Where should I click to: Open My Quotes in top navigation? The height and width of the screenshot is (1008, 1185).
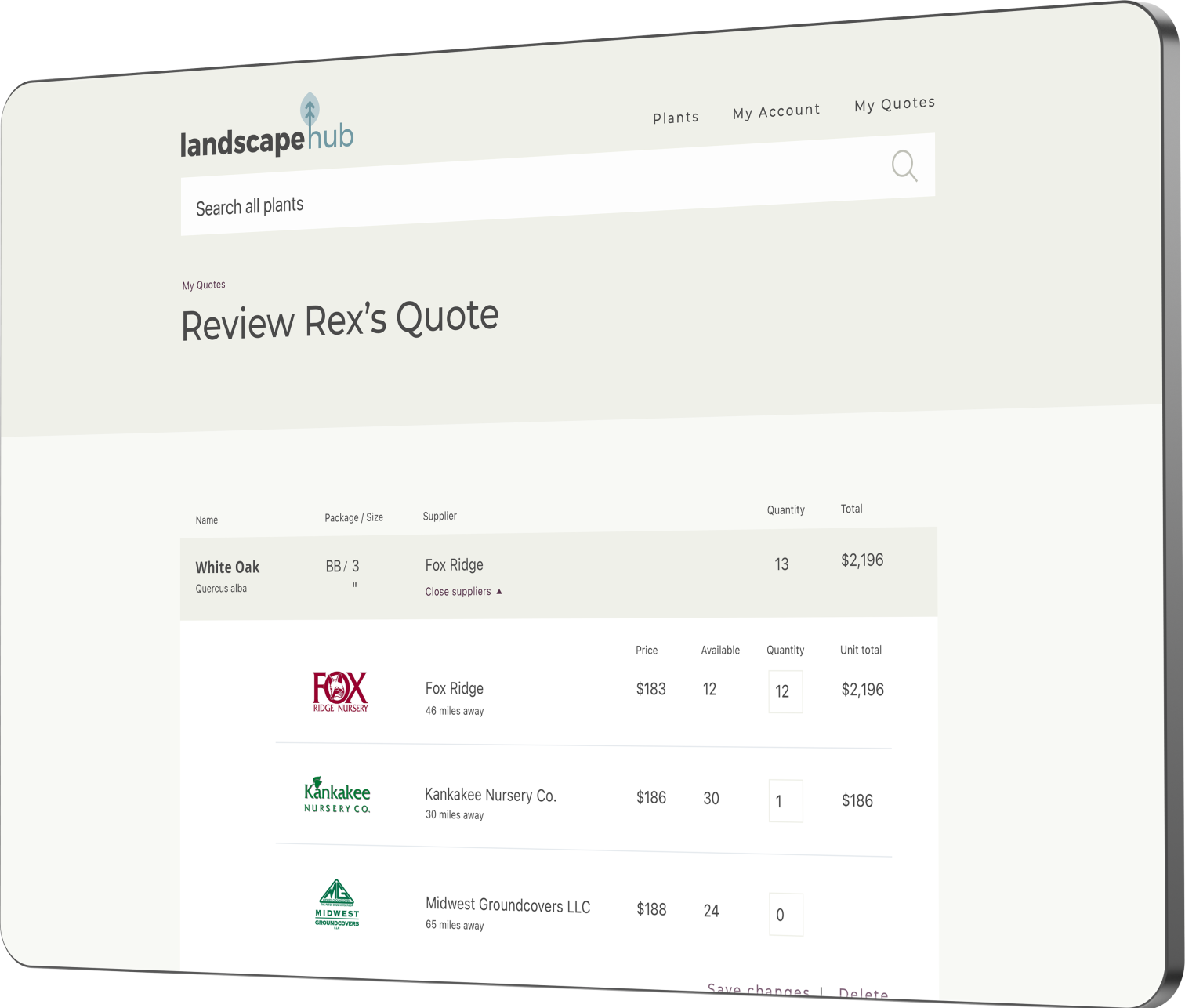click(x=894, y=104)
